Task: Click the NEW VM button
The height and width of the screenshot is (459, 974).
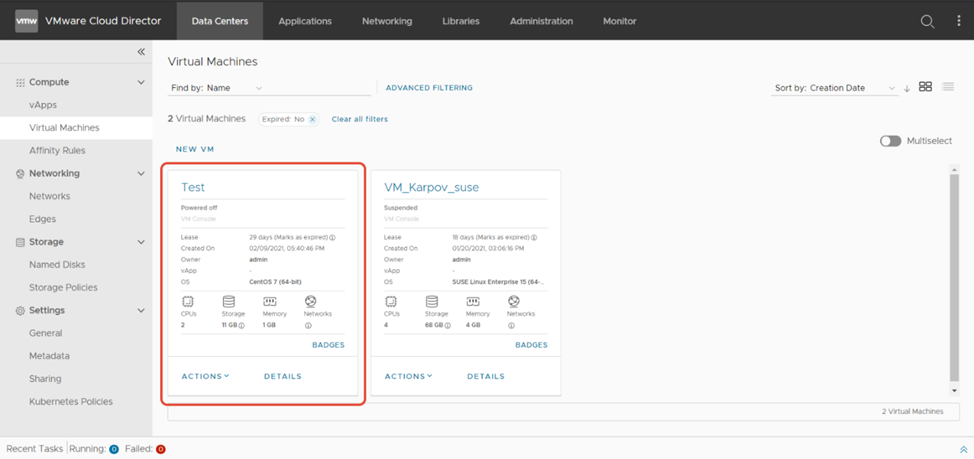Action: pyautogui.click(x=195, y=149)
